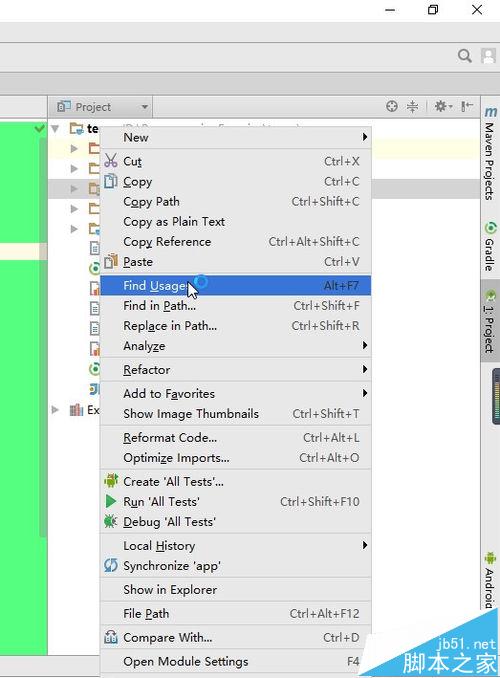This screenshot has width=500, height=678.
Task: Open the Android side tab
Action: click(x=490, y=579)
